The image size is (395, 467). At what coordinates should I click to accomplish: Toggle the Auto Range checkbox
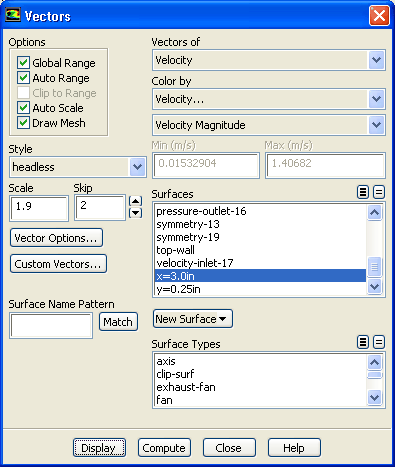(x=23, y=78)
